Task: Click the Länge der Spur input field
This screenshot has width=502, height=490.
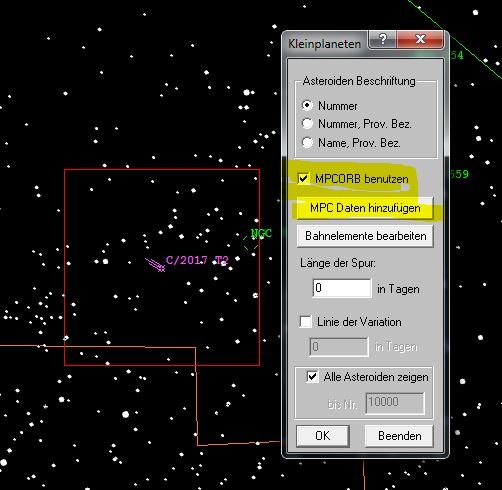Action: 342,288
